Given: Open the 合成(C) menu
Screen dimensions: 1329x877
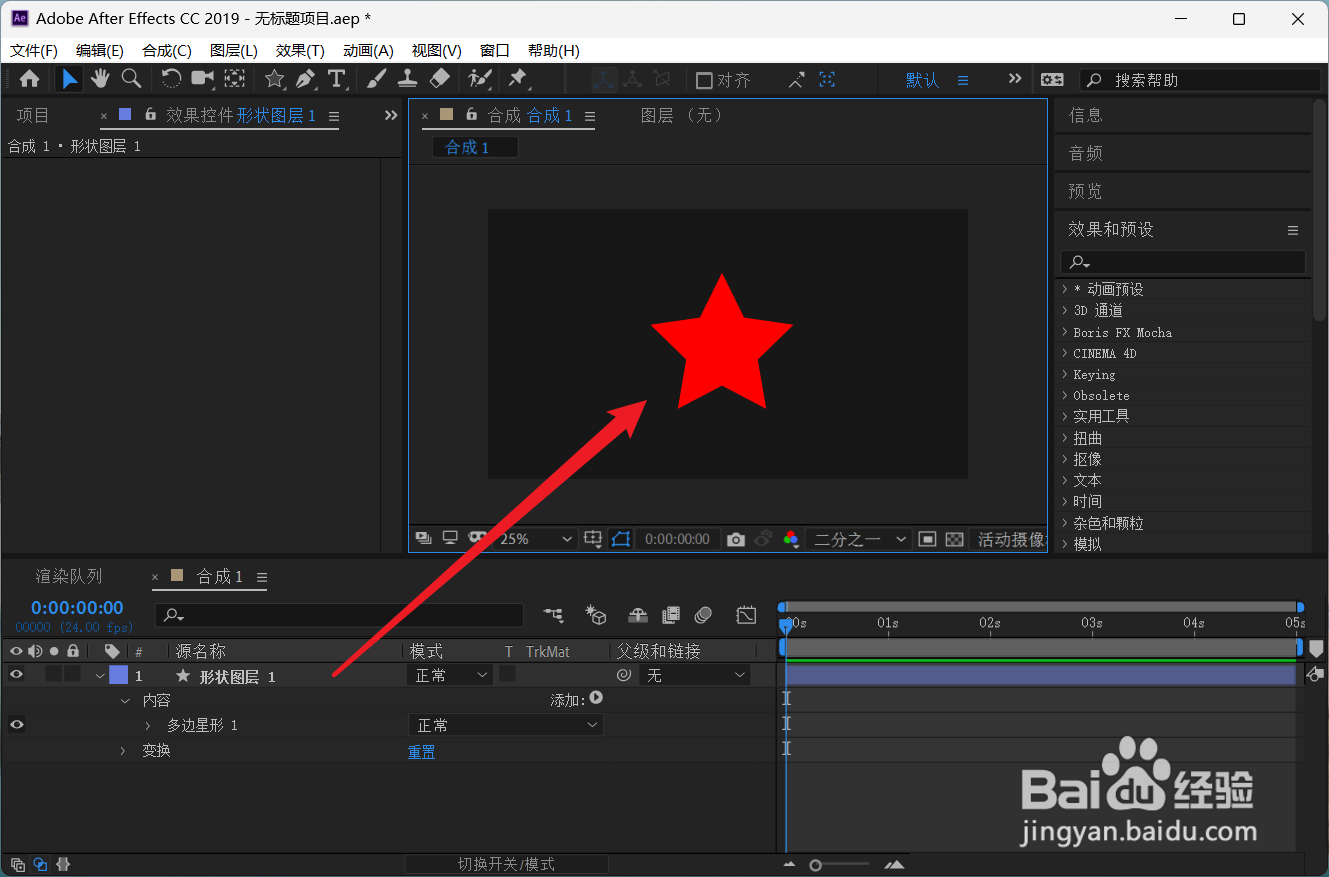Looking at the screenshot, I should point(167,51).
